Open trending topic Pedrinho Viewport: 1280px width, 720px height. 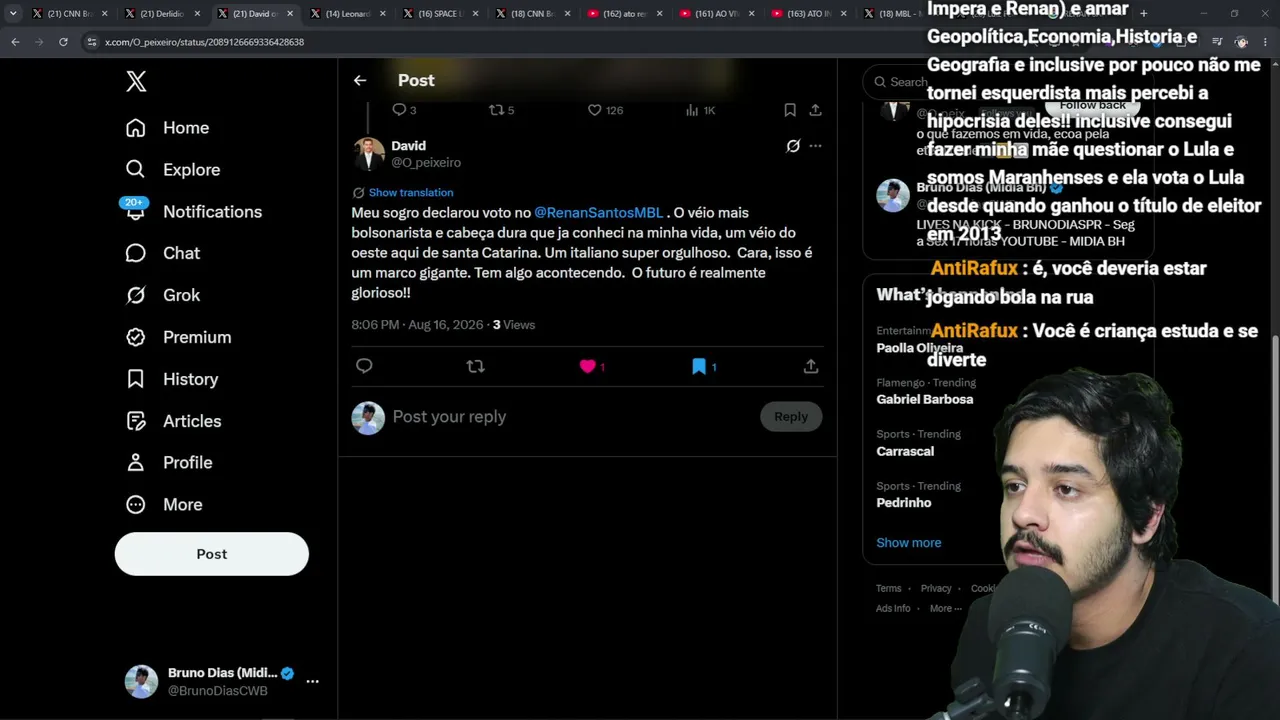[x=904, y=503]
